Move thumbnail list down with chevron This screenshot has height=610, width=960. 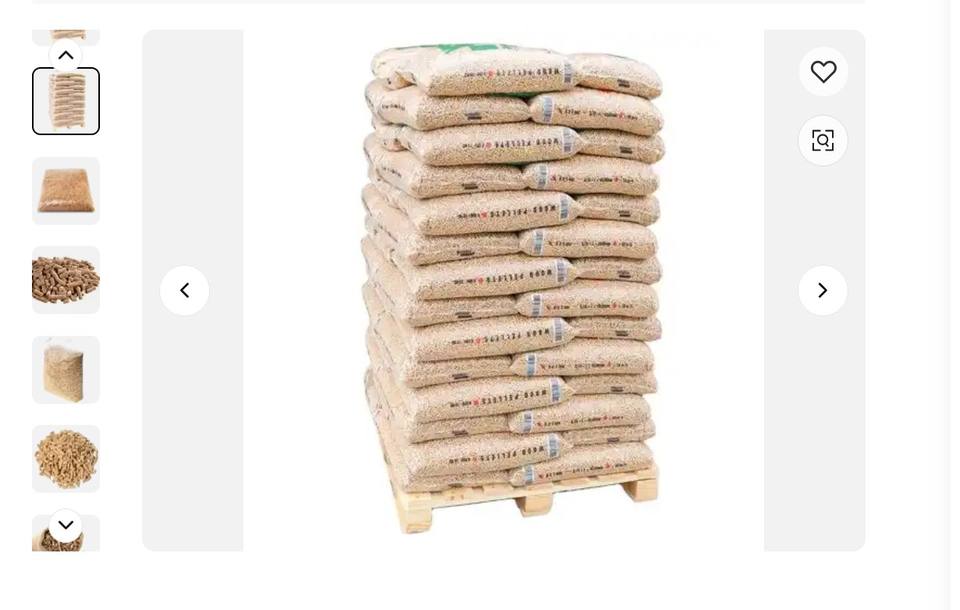pyautogui.click(x=66, y=525)
